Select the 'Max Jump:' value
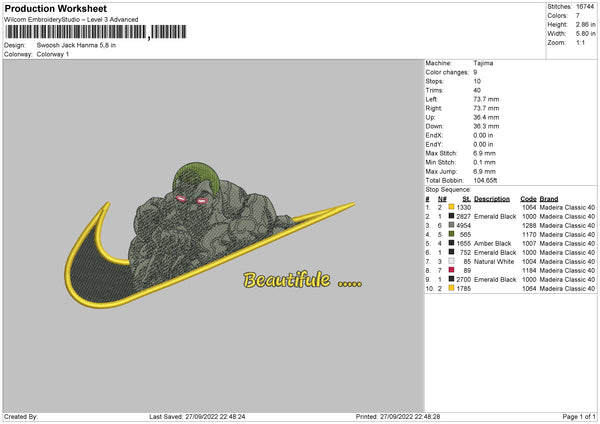 point(484,171)
